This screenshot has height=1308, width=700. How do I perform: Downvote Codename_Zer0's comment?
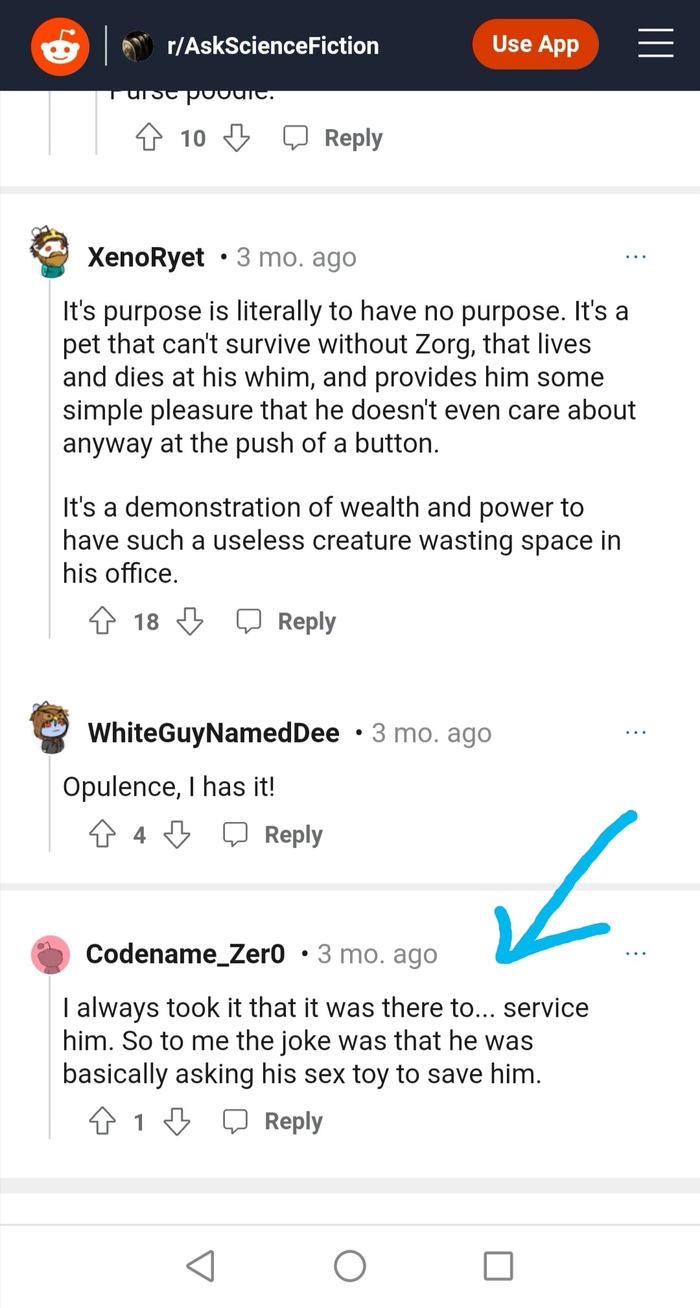coord(177,1122)
